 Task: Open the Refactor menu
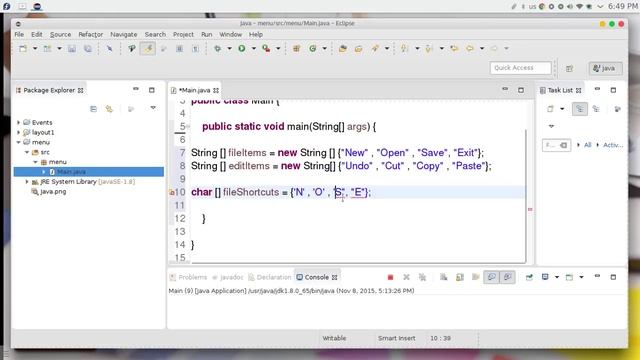point(91,34)
